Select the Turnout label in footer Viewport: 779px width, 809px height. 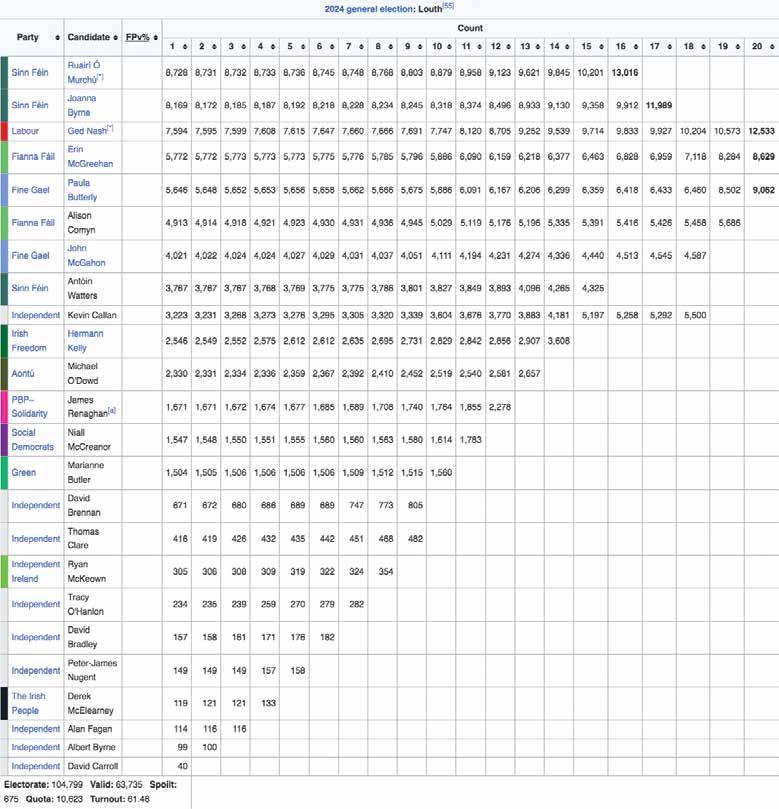(x=107, y=799)
